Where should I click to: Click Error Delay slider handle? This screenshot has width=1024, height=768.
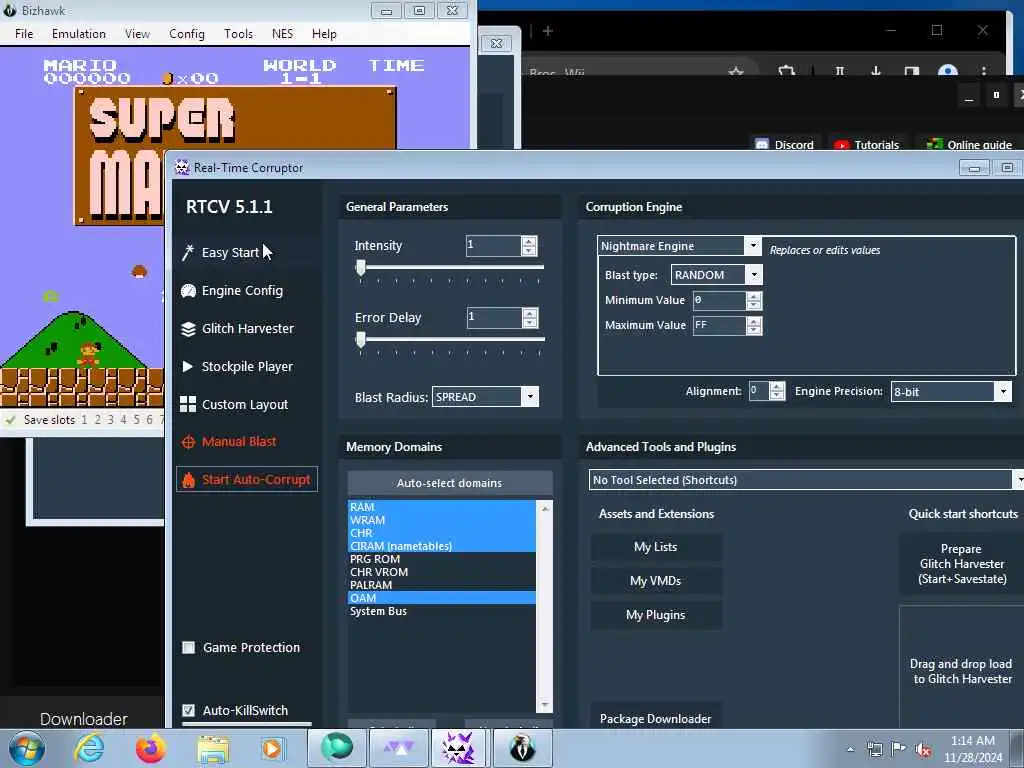tap(360, 340)
